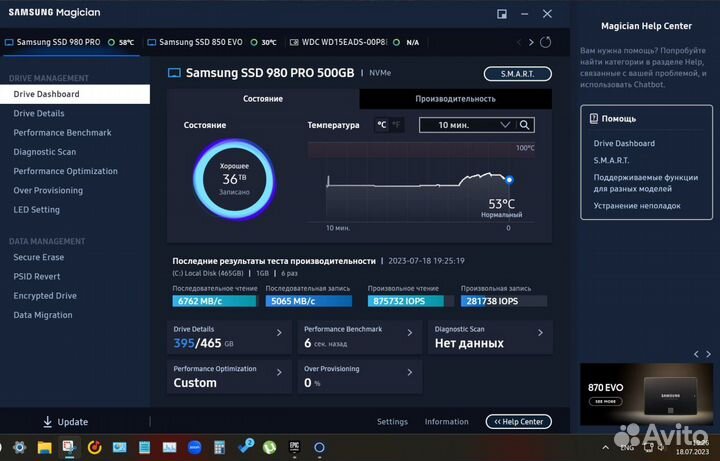Select the Samsung SSD 850 EVO drive tab

pyautogui.click(x=212, y=42)
